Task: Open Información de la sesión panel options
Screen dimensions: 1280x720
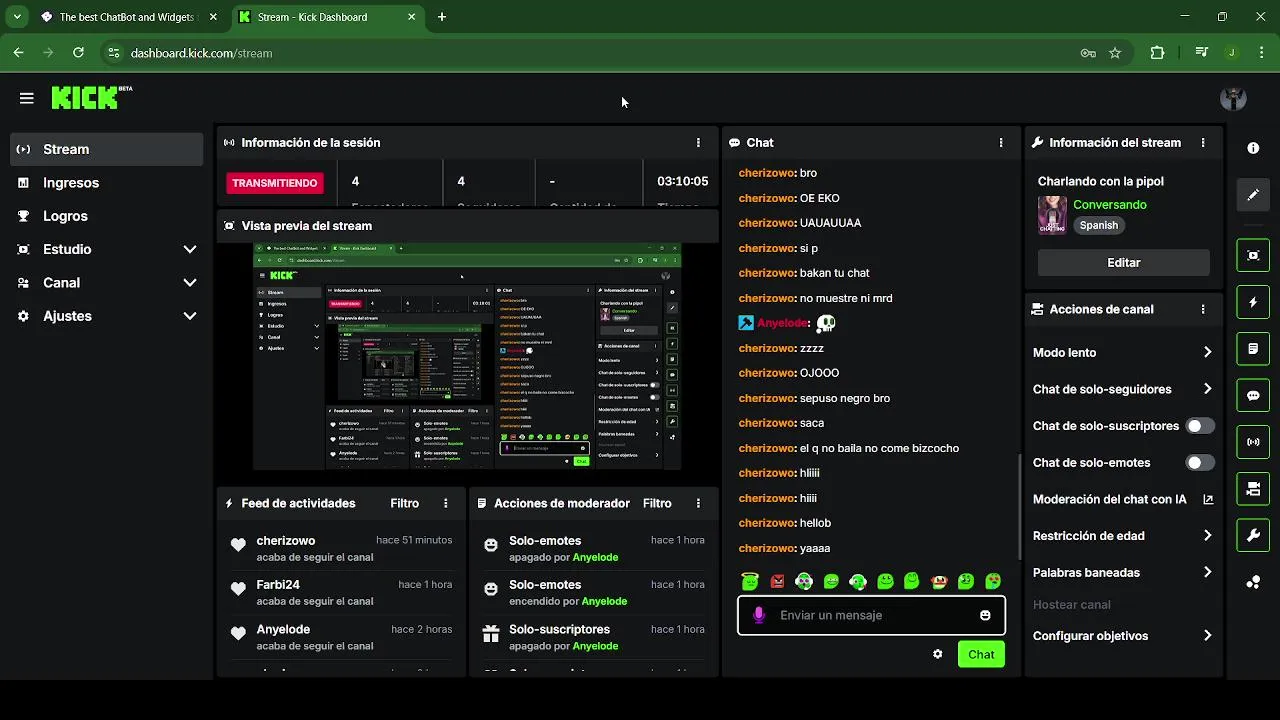Action: [698, 143]
